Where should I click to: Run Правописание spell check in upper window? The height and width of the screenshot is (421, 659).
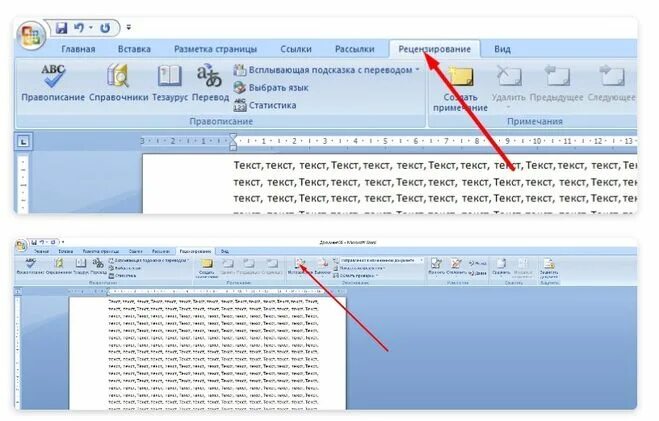[53, 82]
